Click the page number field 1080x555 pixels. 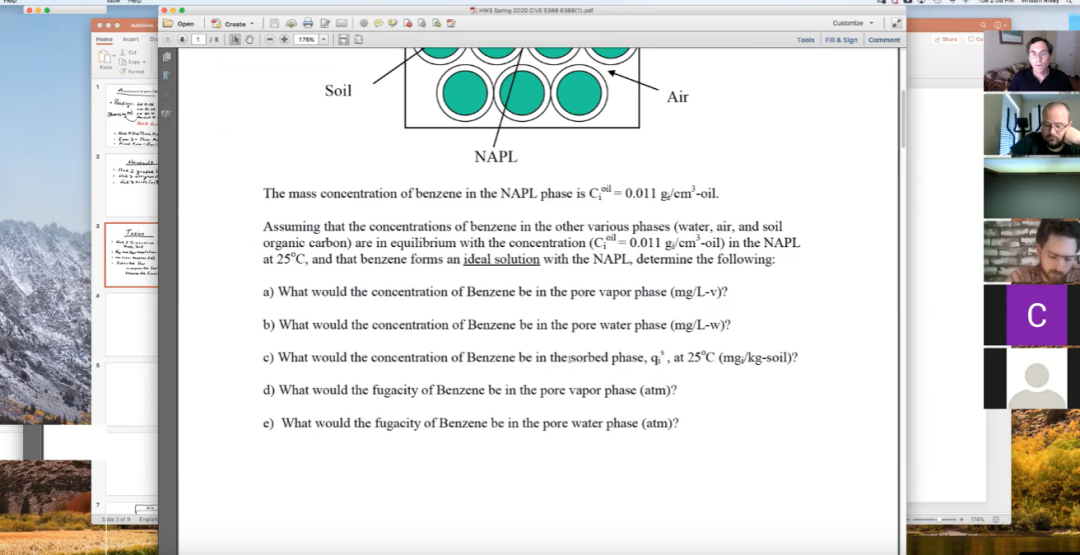(x=199, y=39)
